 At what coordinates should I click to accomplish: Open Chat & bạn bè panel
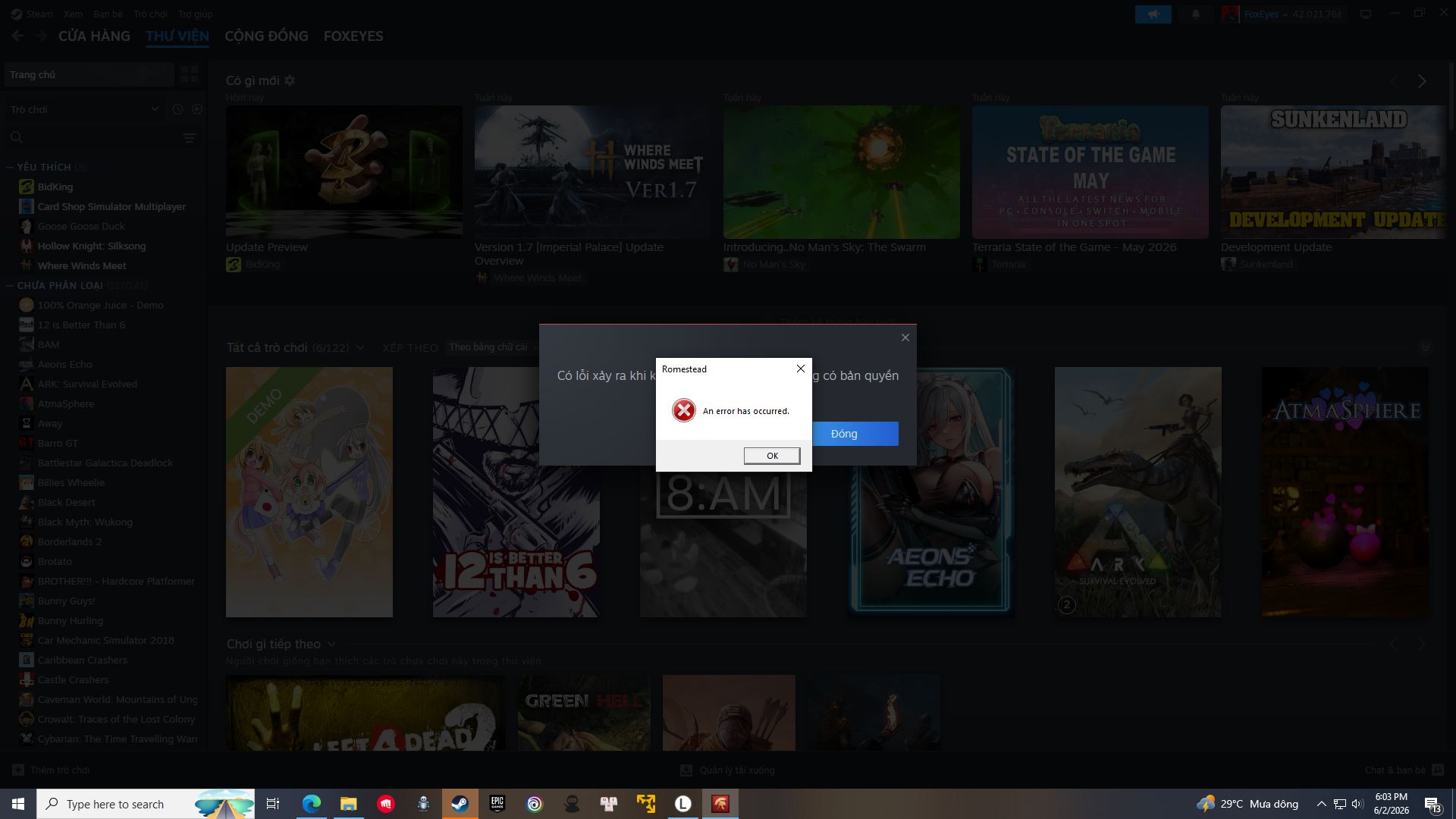pyautogui.click(x=1404, y=770)
